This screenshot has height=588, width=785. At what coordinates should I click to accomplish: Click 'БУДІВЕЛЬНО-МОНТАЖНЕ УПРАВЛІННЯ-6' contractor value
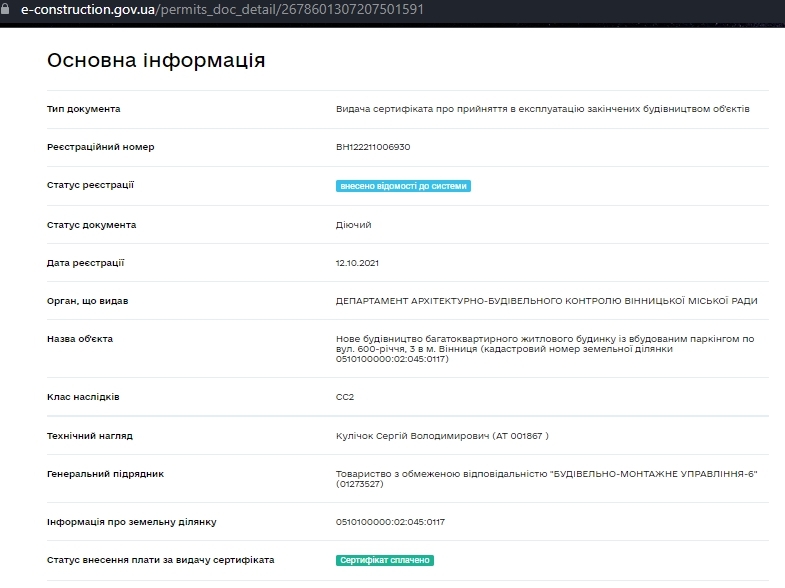point(547,479)
